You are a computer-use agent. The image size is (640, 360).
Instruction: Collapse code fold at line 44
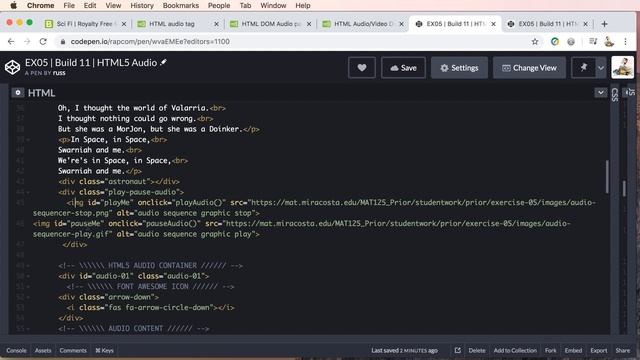pos(28,192)
